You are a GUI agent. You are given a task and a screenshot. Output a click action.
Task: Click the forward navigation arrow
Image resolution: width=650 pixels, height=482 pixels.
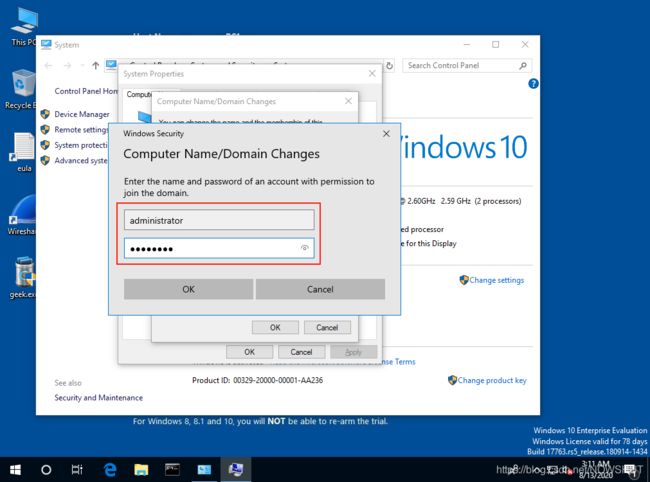68,65
